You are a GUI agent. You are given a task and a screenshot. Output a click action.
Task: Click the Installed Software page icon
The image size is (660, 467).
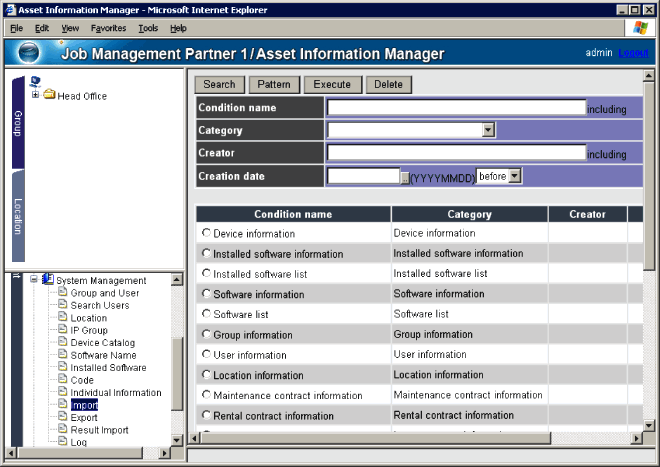tap(62, 368)
